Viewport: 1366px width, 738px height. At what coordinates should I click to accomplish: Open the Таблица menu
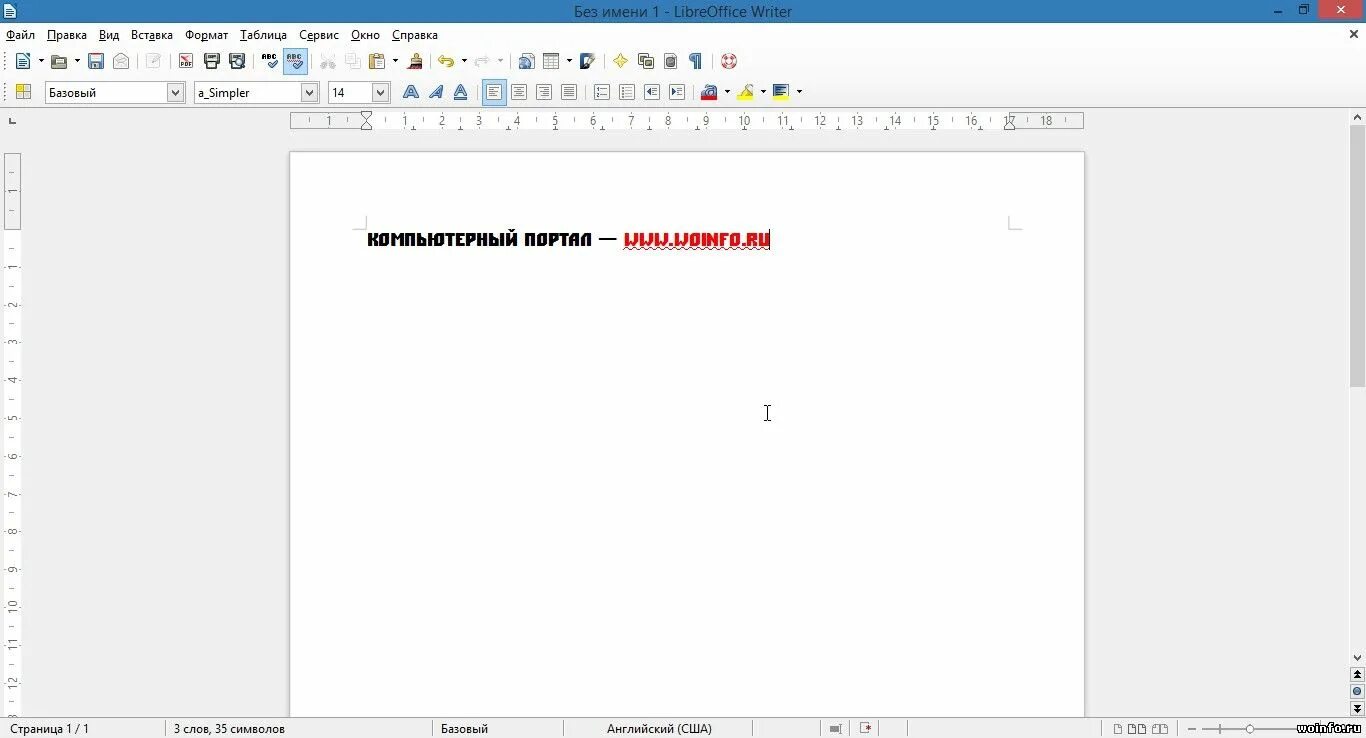[264, 34]
